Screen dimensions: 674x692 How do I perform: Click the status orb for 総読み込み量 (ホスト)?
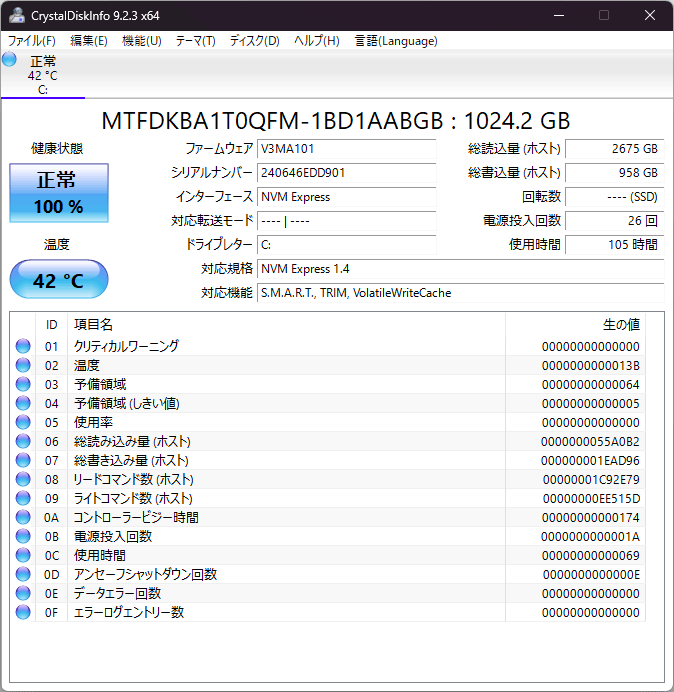(23, 441)
